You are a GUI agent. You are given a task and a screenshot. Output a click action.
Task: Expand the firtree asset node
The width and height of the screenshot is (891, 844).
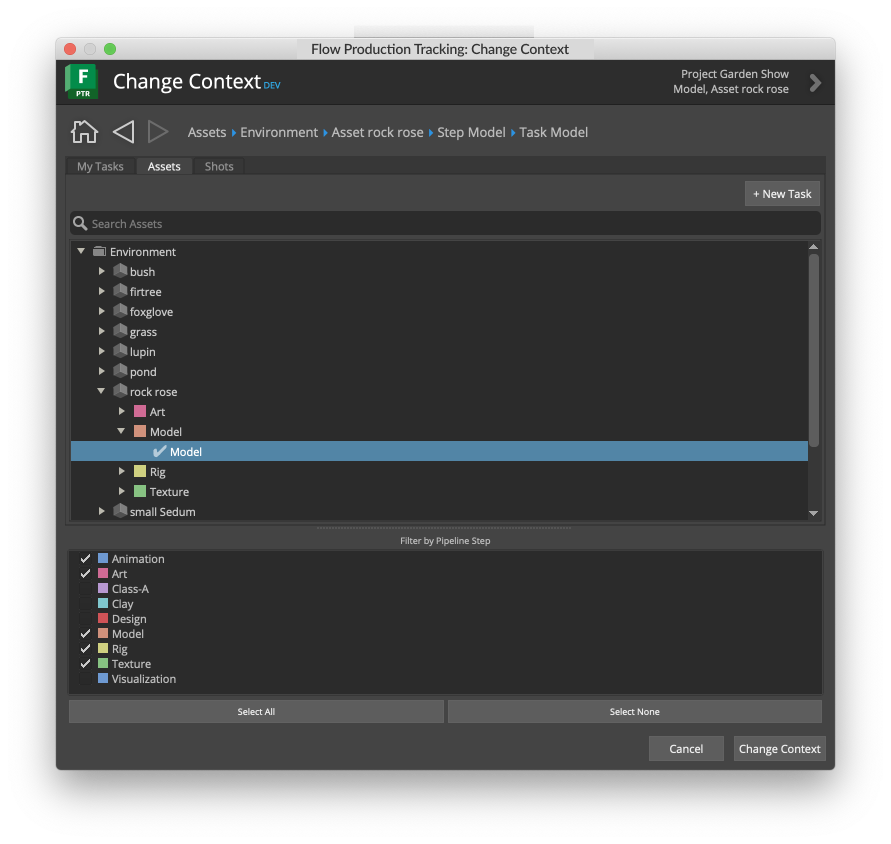[x=102, y=291]
